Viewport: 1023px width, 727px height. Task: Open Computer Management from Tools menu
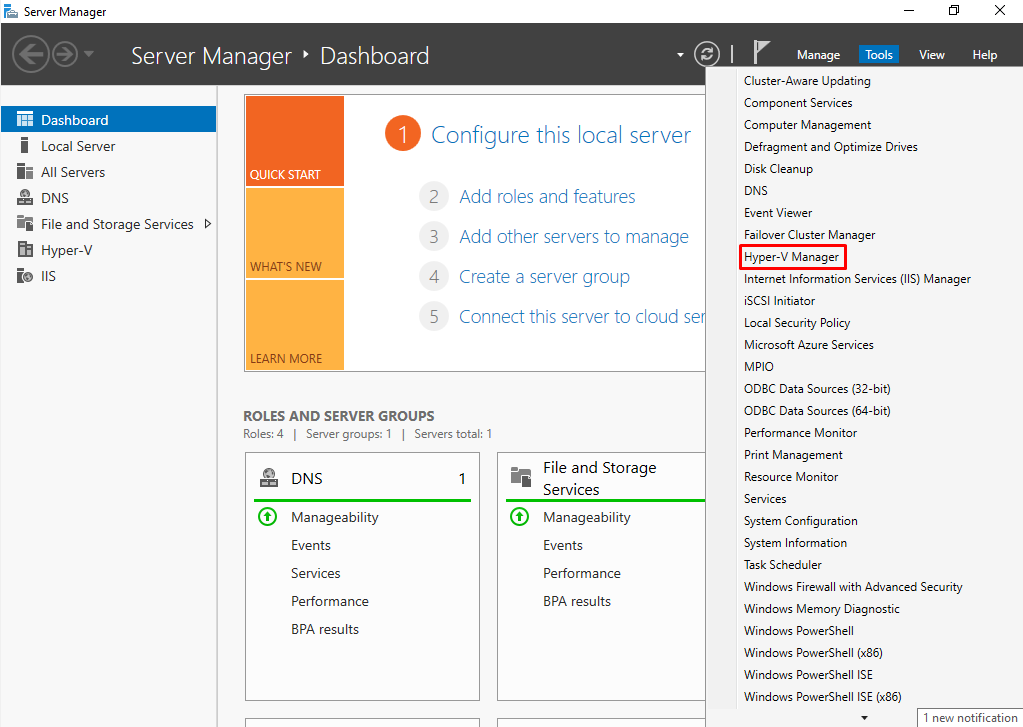pos(807,125)
